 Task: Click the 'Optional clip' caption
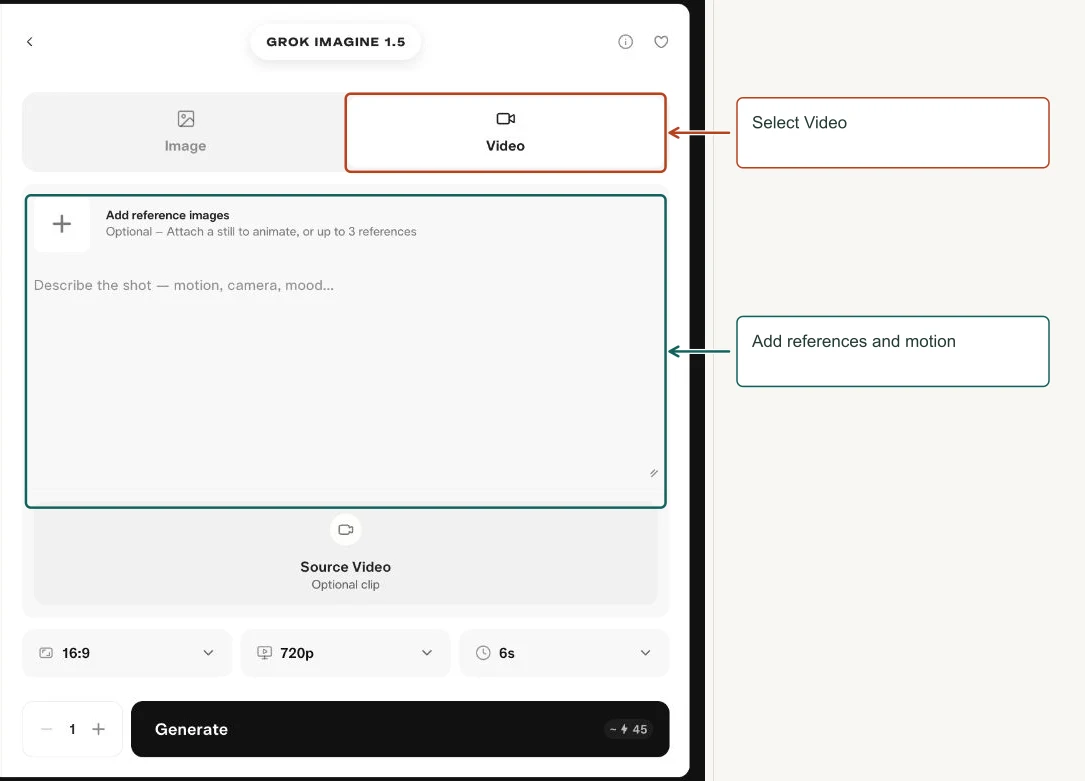tap(345, 585)
